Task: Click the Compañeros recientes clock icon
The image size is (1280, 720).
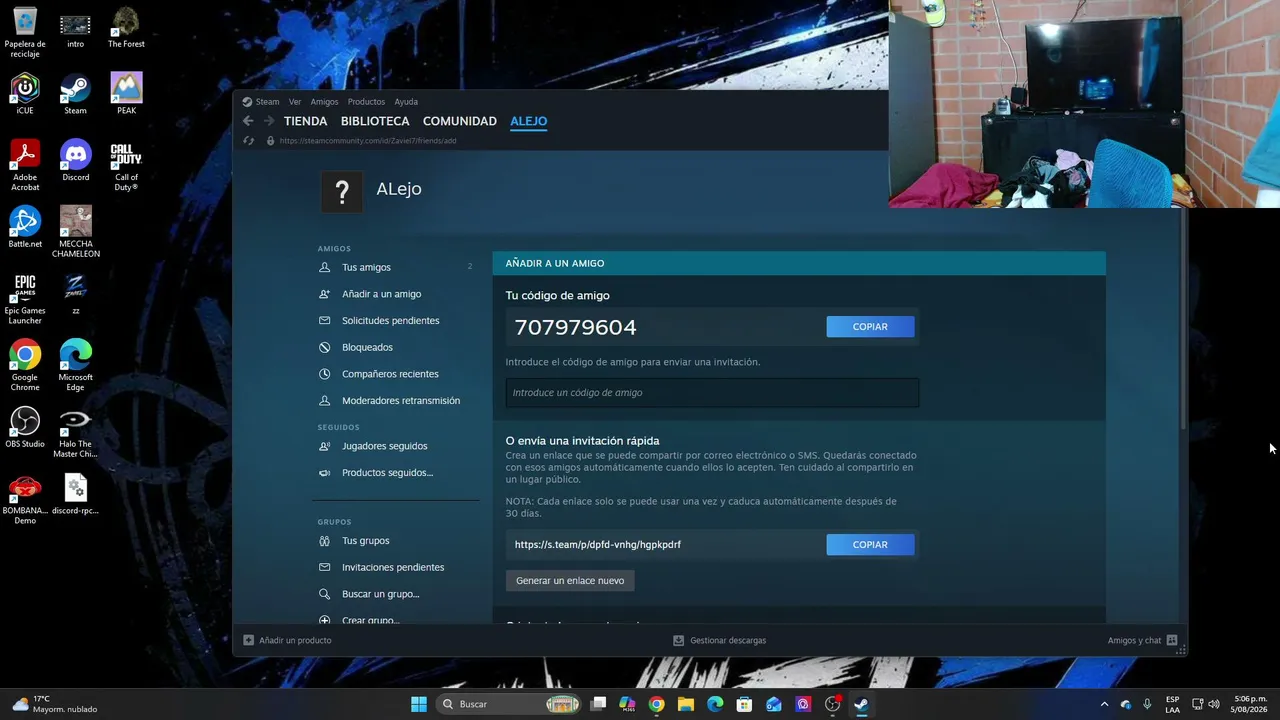Action: (324, 374)
